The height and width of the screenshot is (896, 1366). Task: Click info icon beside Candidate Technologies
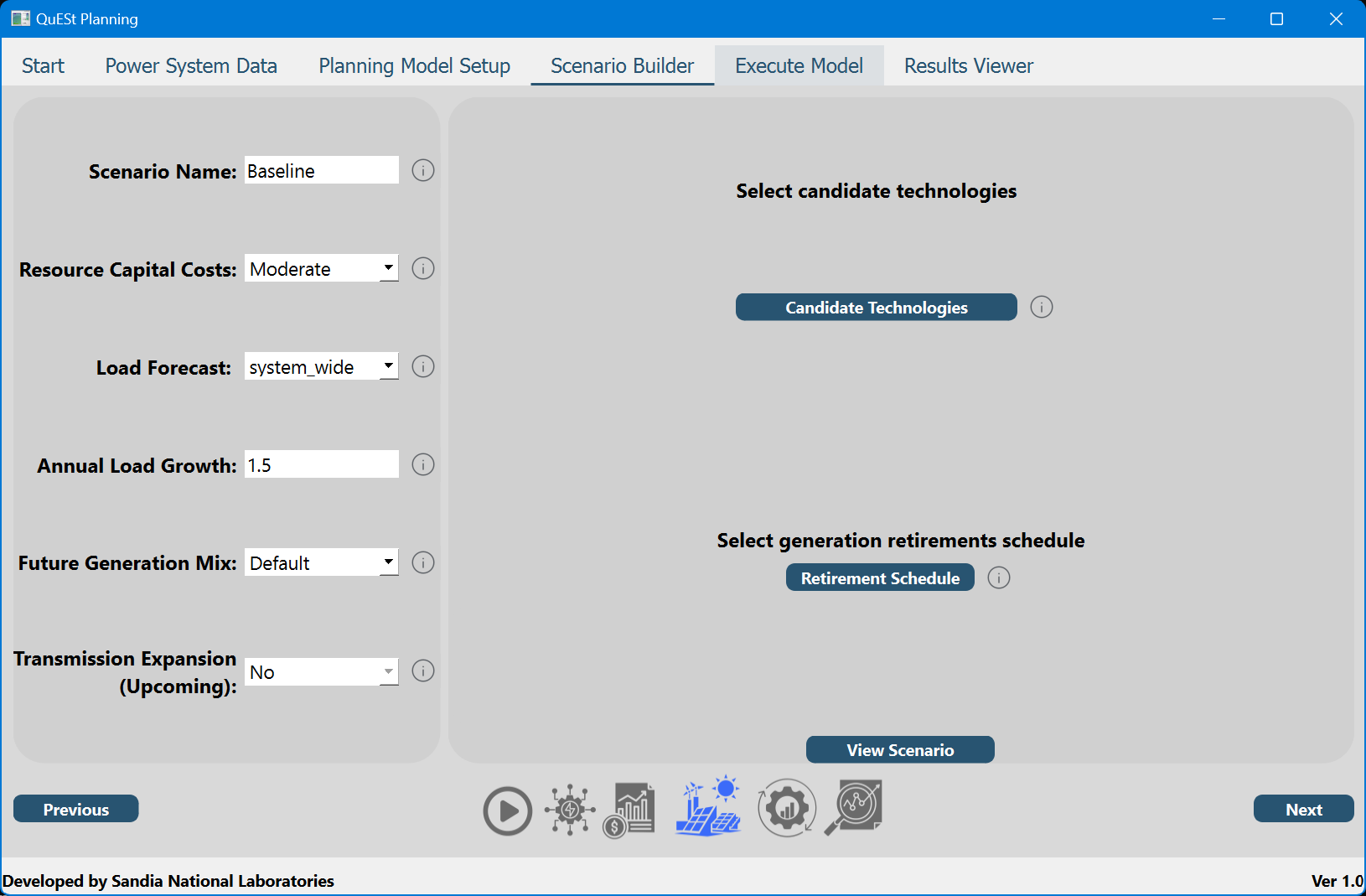(1042, 308)
